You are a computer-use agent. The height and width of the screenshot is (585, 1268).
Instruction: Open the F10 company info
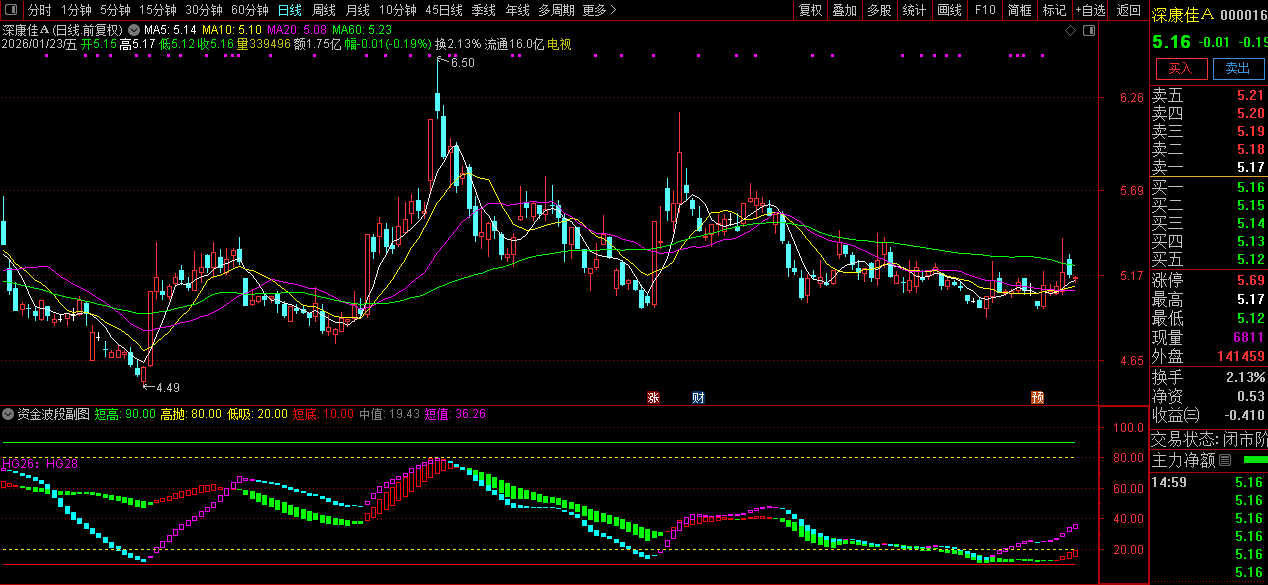pyautogui.click(x=985, y=10)
